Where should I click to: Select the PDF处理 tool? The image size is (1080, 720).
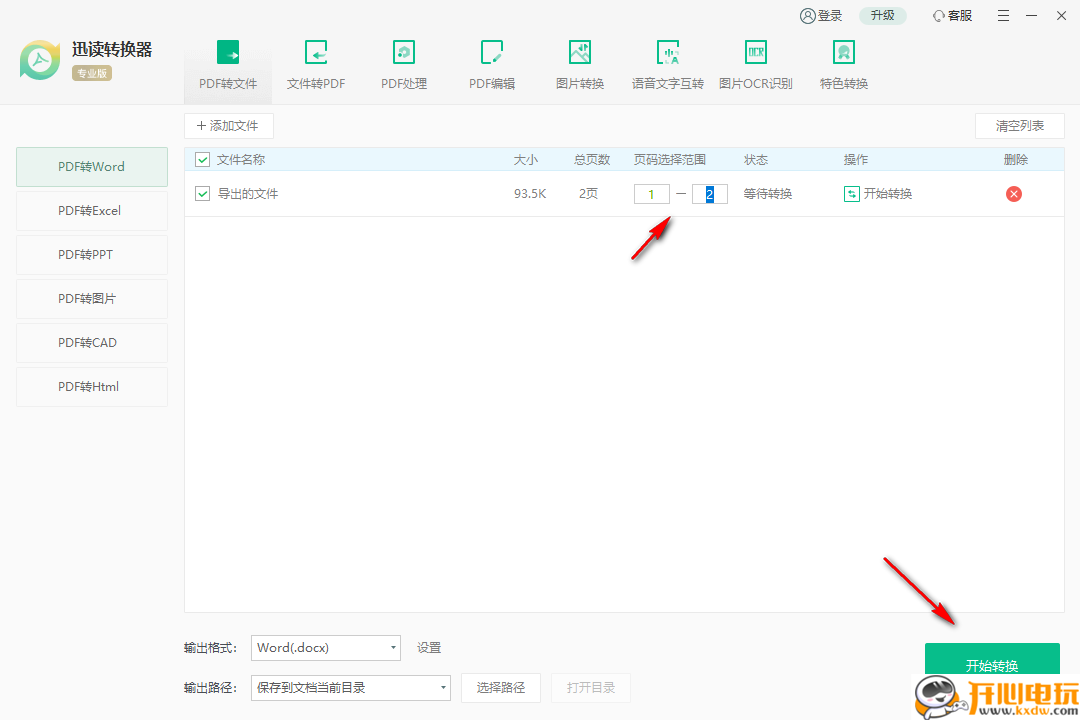[x=403, y=64]
